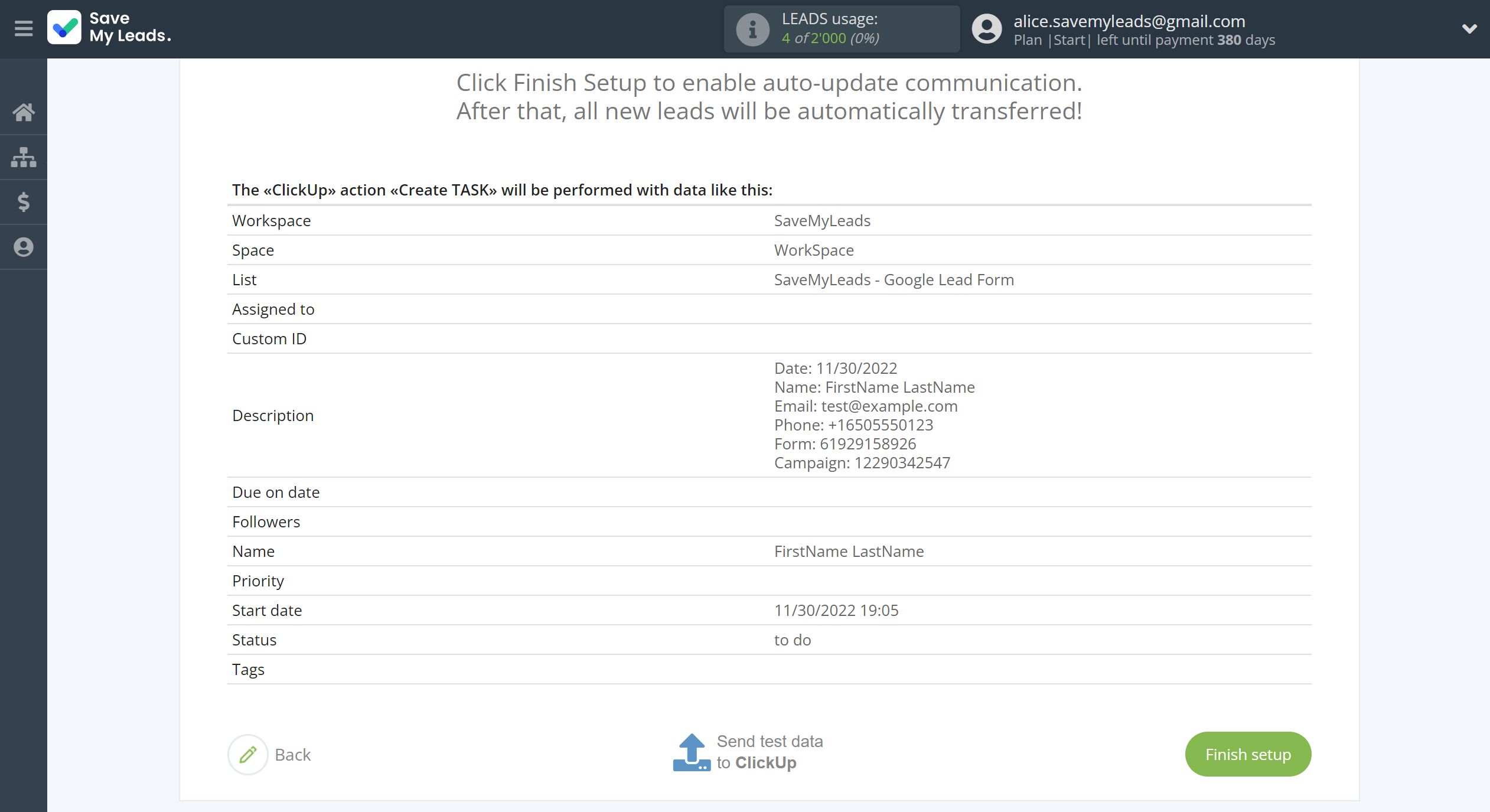Open the profile sidebar icon
This screenshot has width=1490, height=812.
24,247
